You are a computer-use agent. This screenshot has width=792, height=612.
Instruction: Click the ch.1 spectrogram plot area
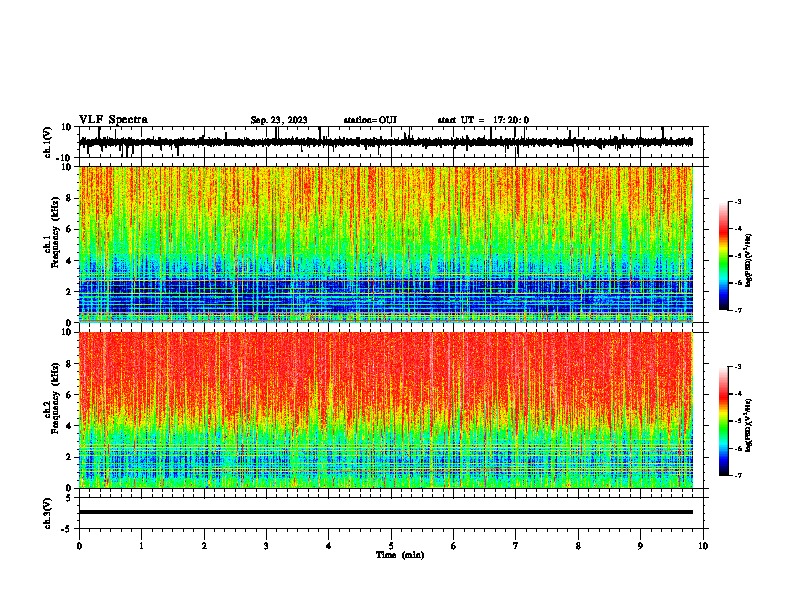coord(386,244)
